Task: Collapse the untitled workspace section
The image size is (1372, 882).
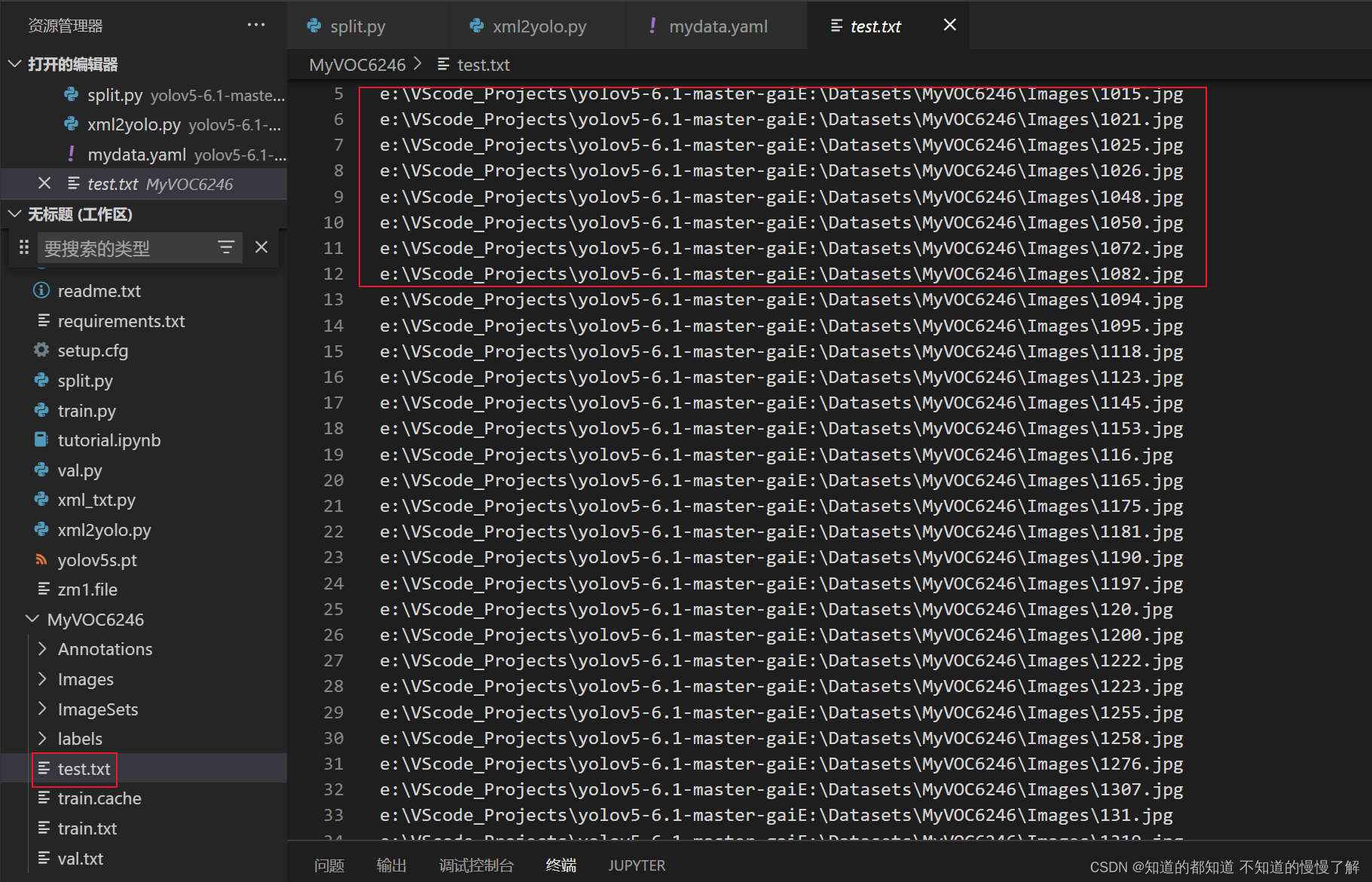Action: 14,214
